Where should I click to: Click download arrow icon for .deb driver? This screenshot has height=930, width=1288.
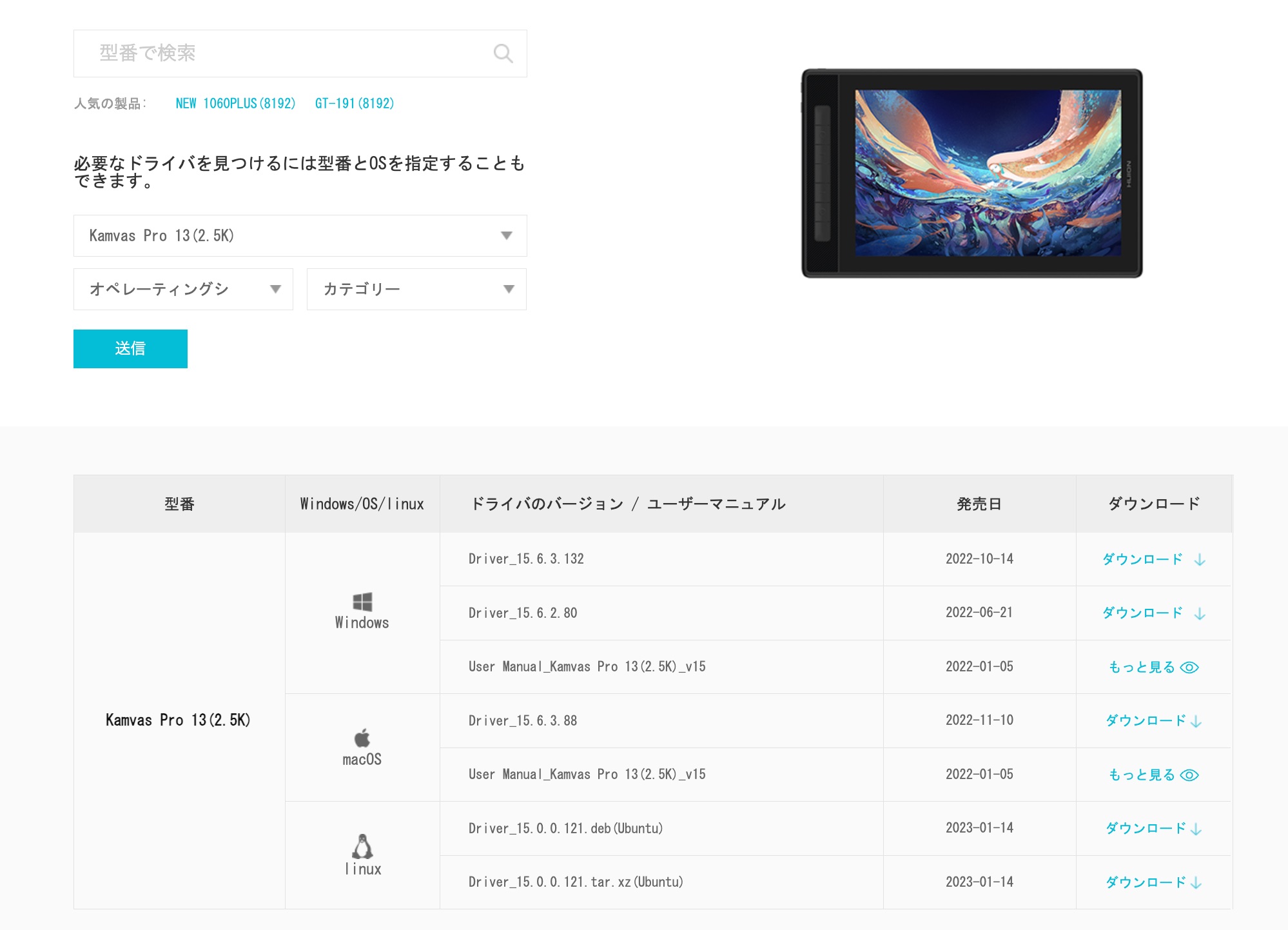tap(1196, 829)
